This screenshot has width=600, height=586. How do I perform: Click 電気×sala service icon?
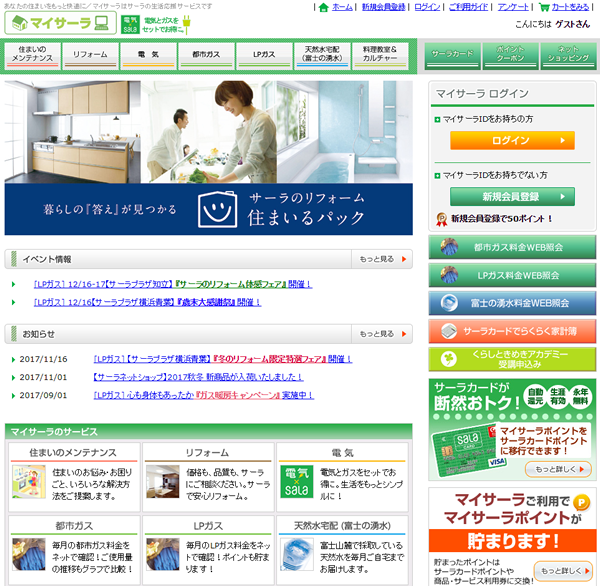(297, 482)
